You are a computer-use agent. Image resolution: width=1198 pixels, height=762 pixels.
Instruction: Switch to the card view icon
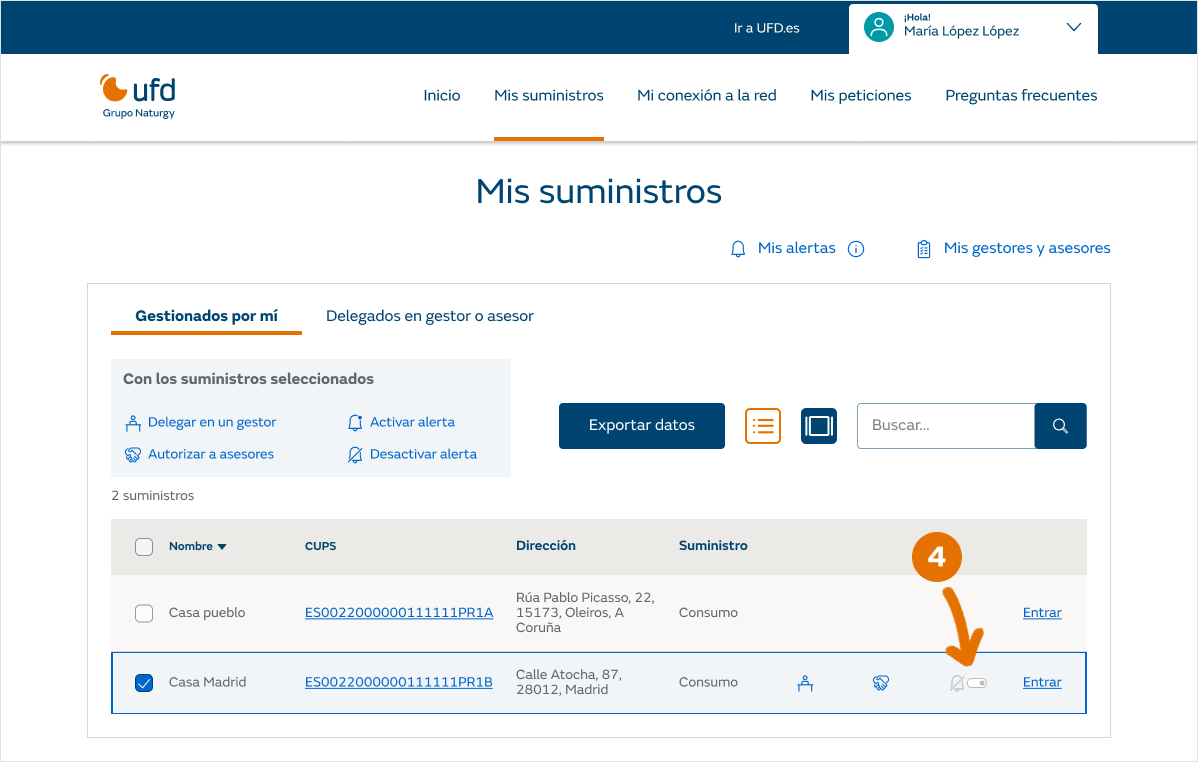click(x=818, y=425)
